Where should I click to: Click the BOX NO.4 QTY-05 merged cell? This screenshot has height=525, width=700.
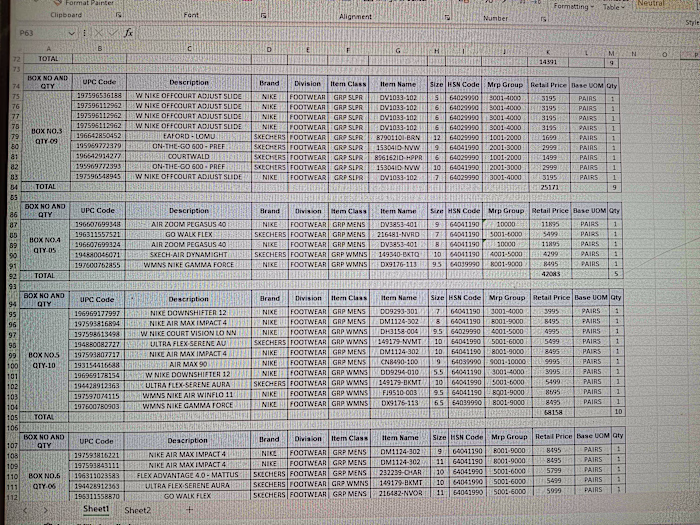click(x=45, y=245)
